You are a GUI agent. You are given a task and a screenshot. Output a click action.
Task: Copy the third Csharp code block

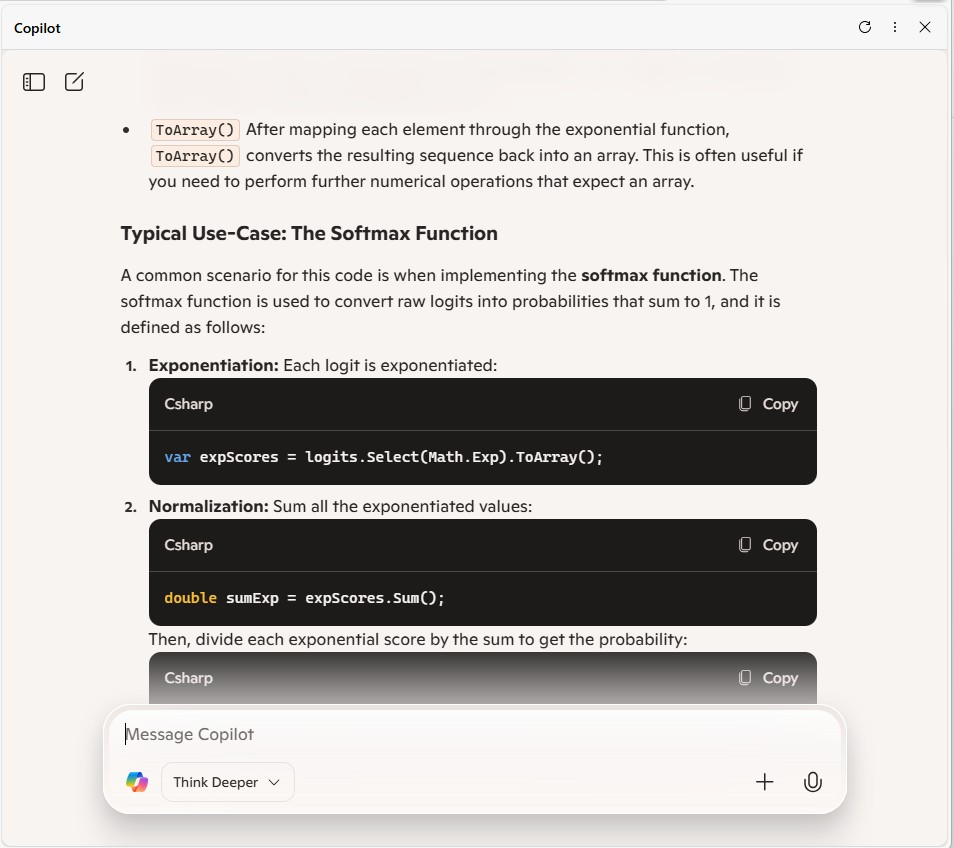point(768,678)
